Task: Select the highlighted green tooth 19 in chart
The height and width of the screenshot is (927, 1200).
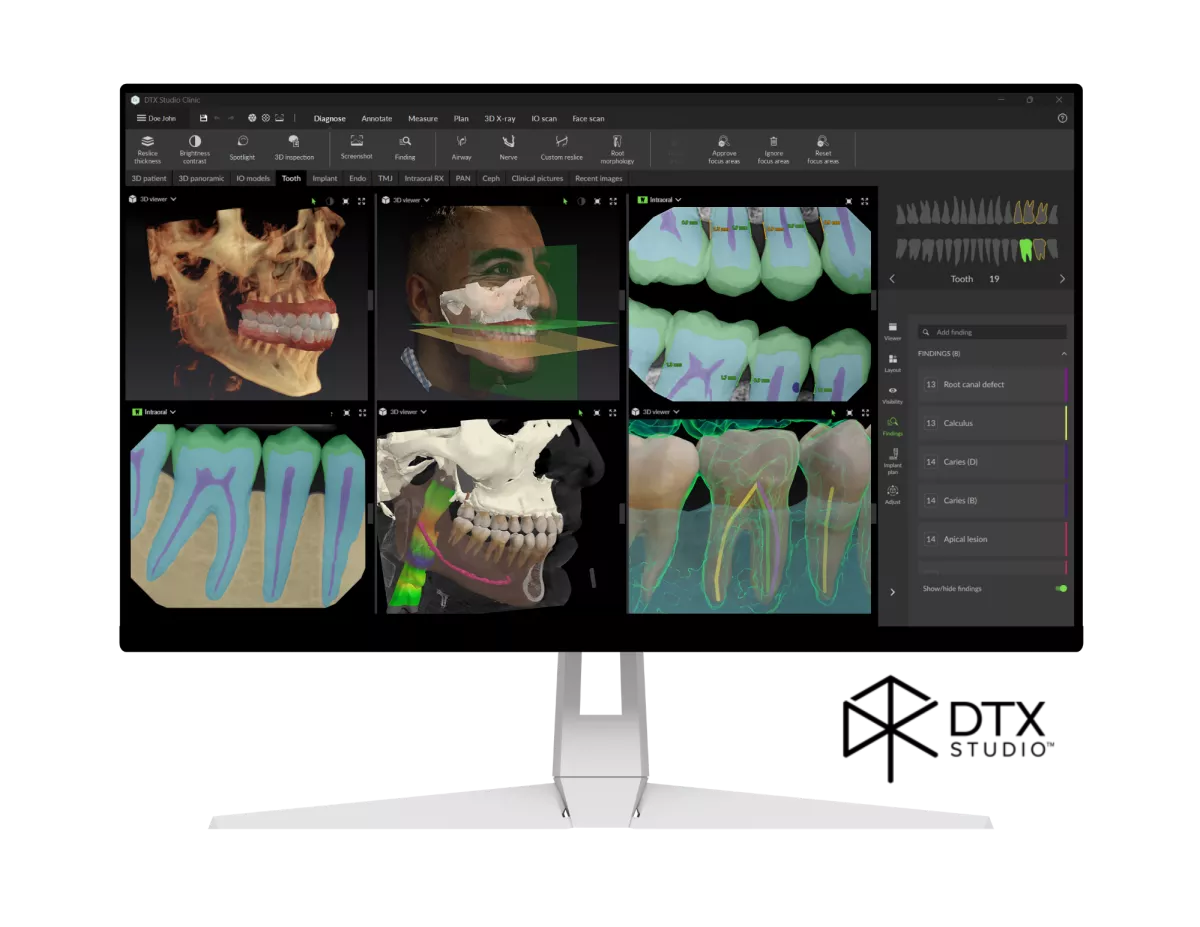Action: click(x=1025, y=248)
